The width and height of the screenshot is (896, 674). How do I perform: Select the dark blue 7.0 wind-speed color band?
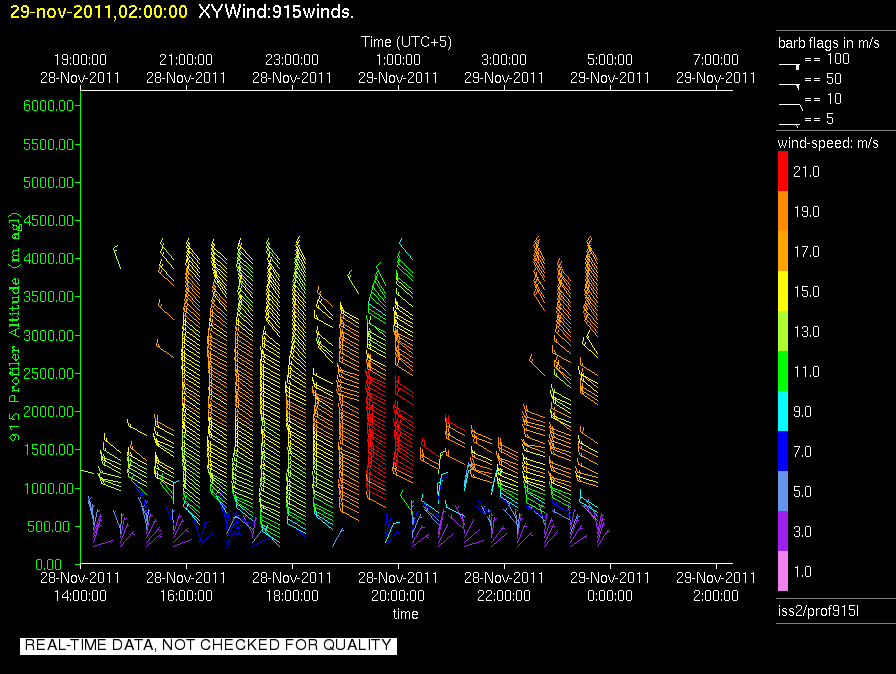(783, 451)
